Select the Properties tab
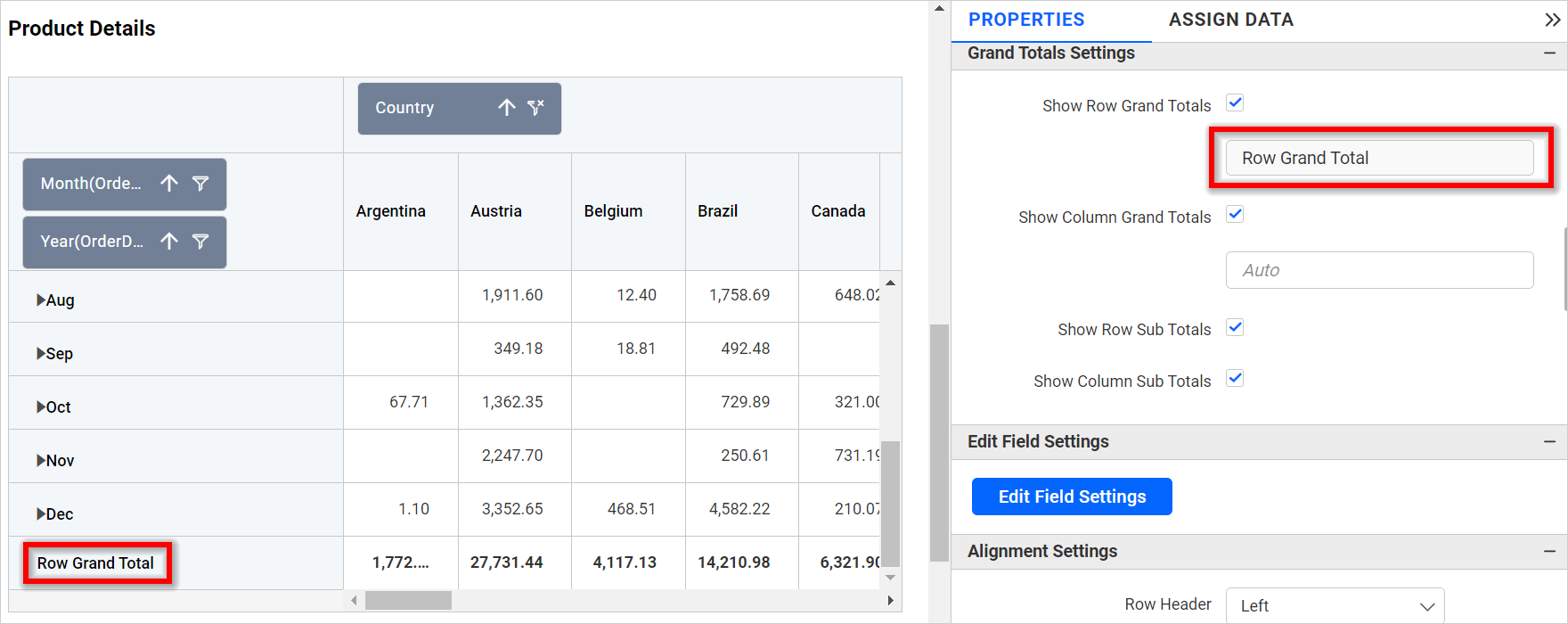This screenshot has width=1568, height=624. (1026, 20)
